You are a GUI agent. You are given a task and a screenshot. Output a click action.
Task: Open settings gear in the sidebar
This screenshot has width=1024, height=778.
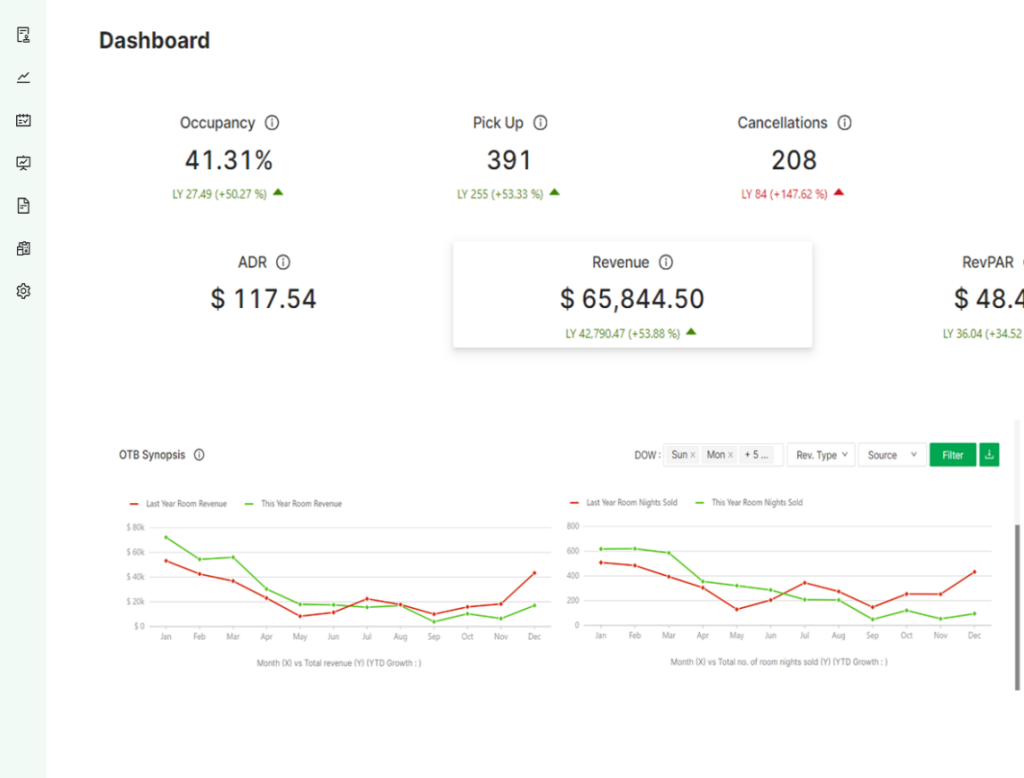[x=24, y=291]
